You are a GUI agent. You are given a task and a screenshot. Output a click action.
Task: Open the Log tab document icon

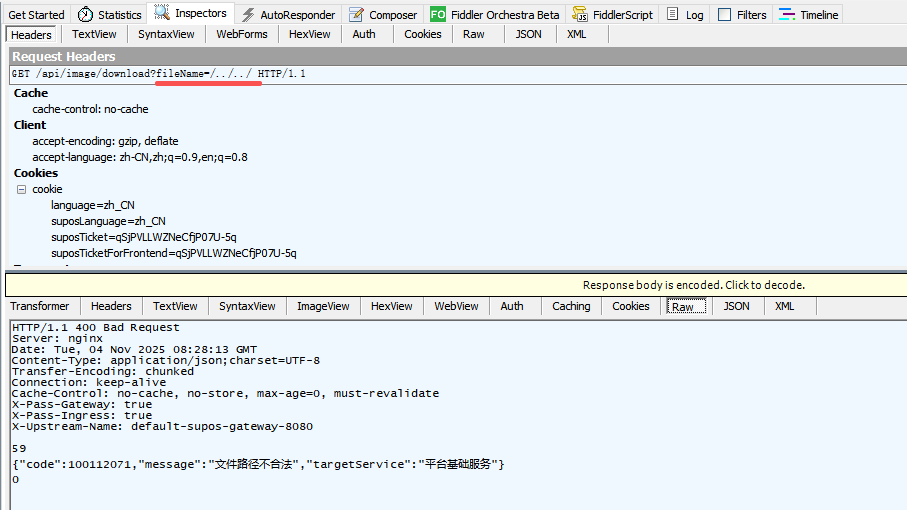[x=672, y=15]
